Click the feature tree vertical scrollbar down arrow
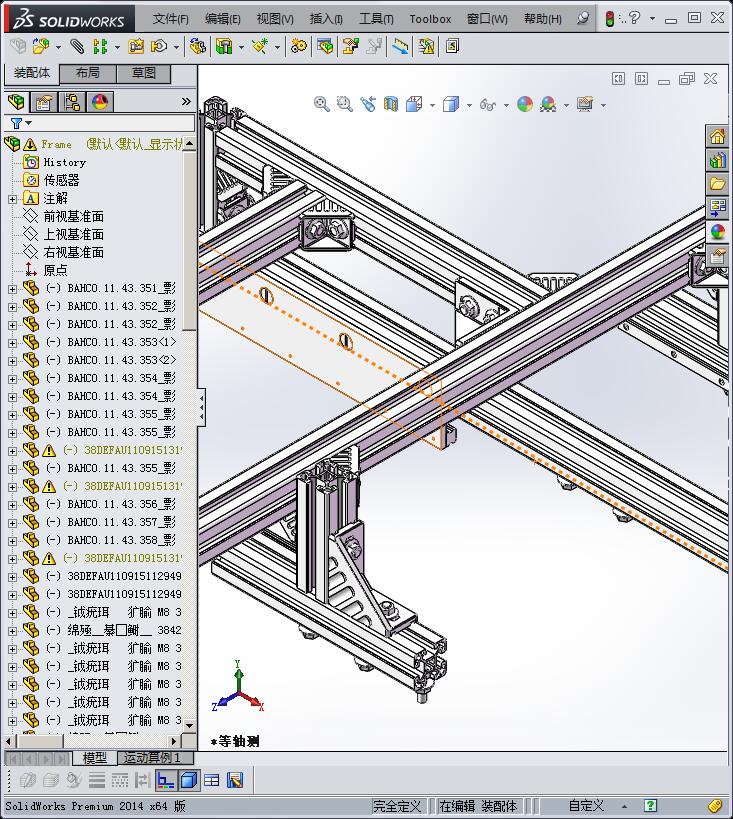The image size is (733, 819). pos(189,726)
